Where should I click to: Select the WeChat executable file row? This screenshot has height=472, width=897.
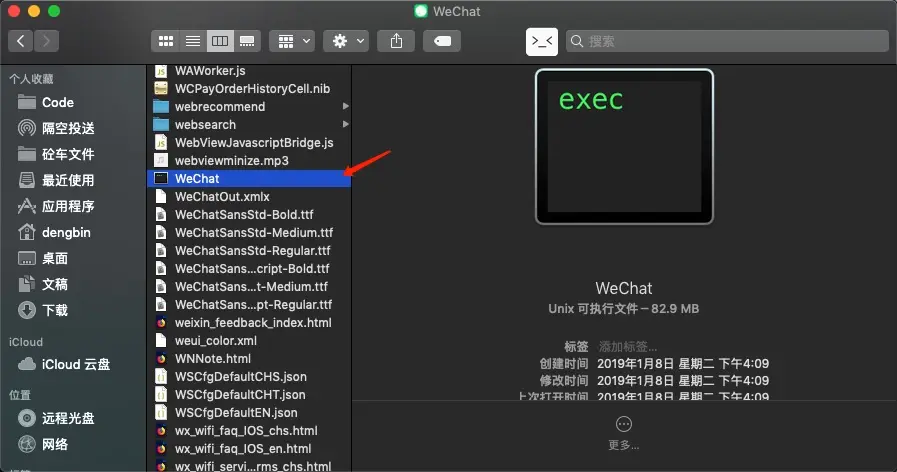click(x=249, y=179)
